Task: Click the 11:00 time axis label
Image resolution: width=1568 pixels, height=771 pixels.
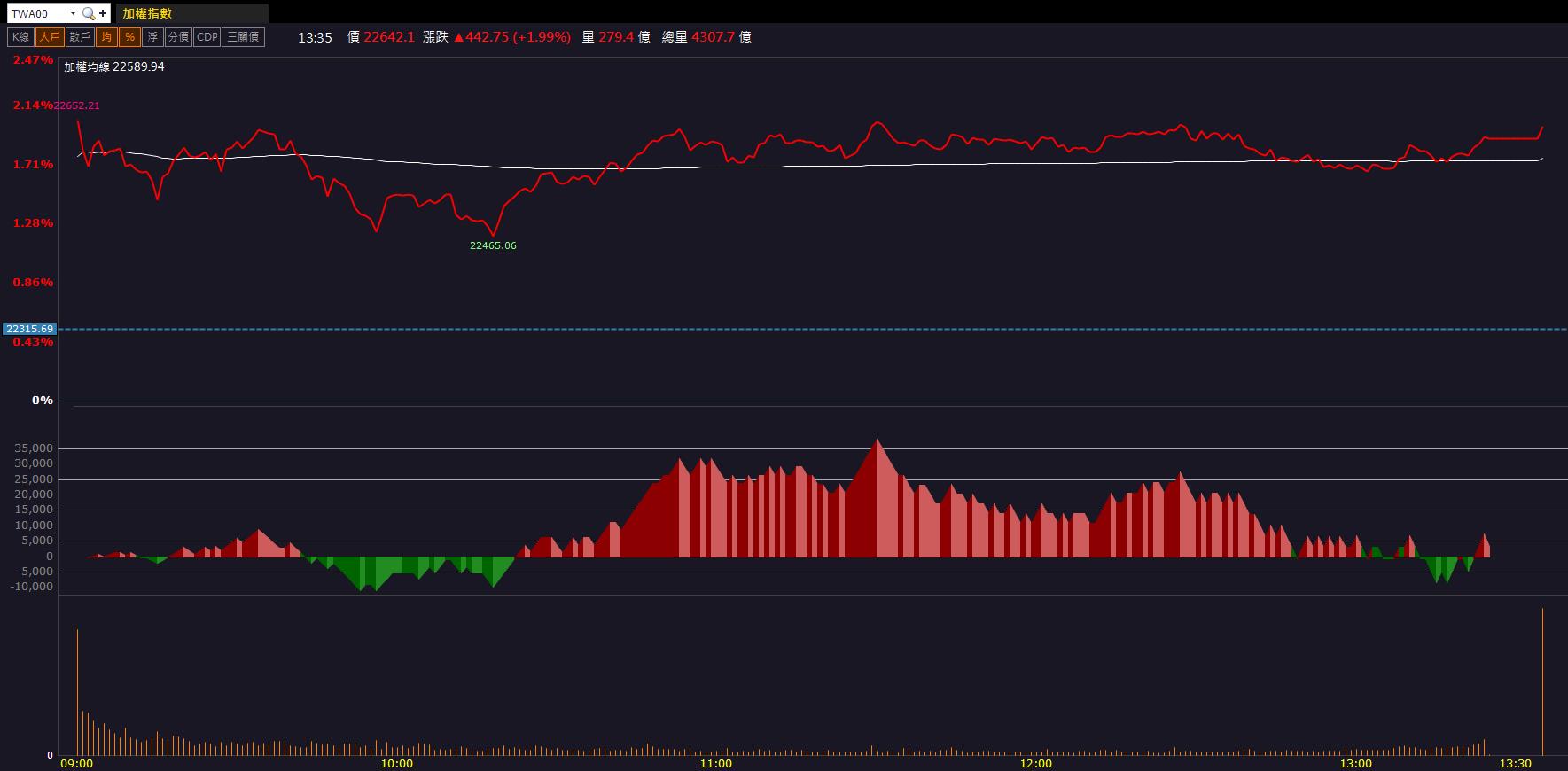Action: point(716,763)
